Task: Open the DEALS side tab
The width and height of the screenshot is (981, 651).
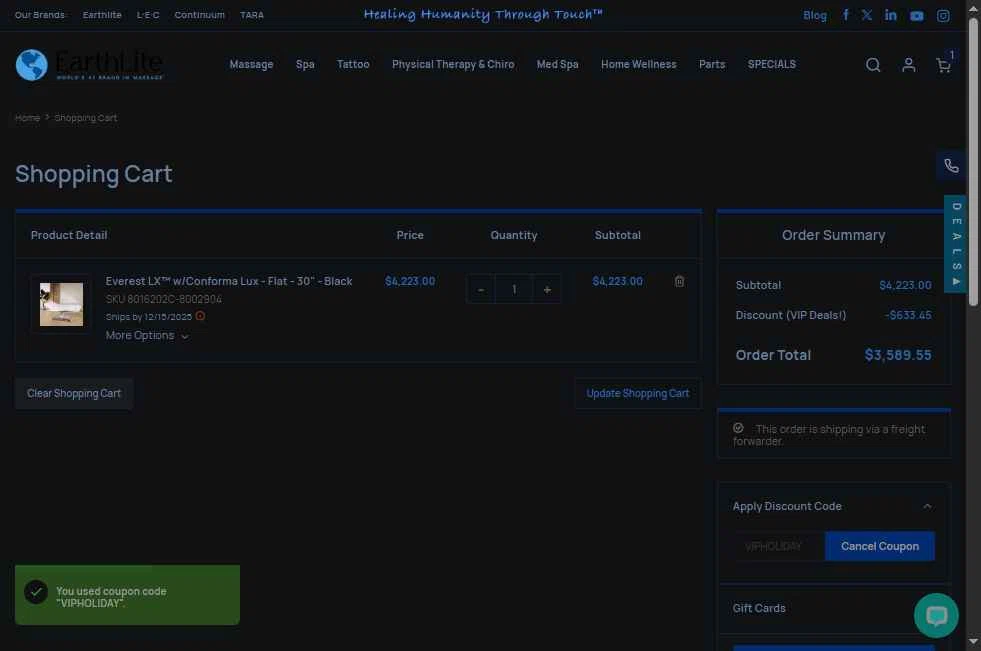Action: click(x=956, y=244)
